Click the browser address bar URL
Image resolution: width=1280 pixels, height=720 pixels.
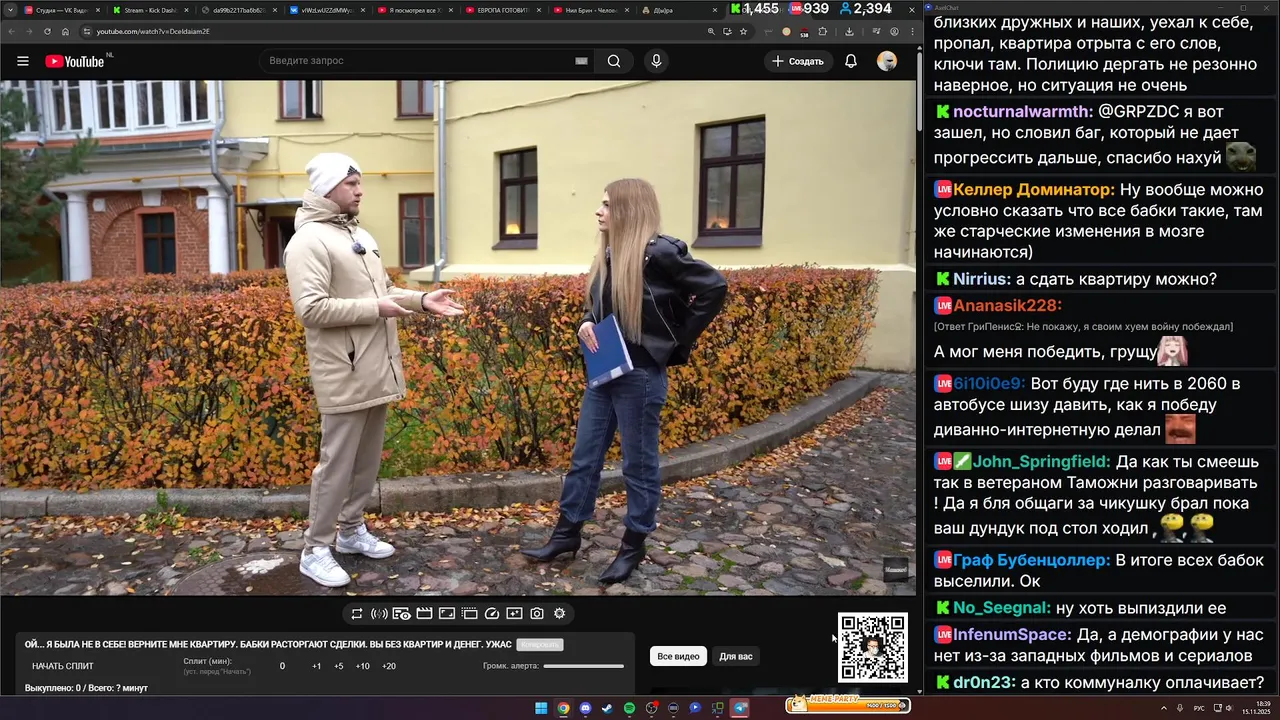click(x=153, y=31)
